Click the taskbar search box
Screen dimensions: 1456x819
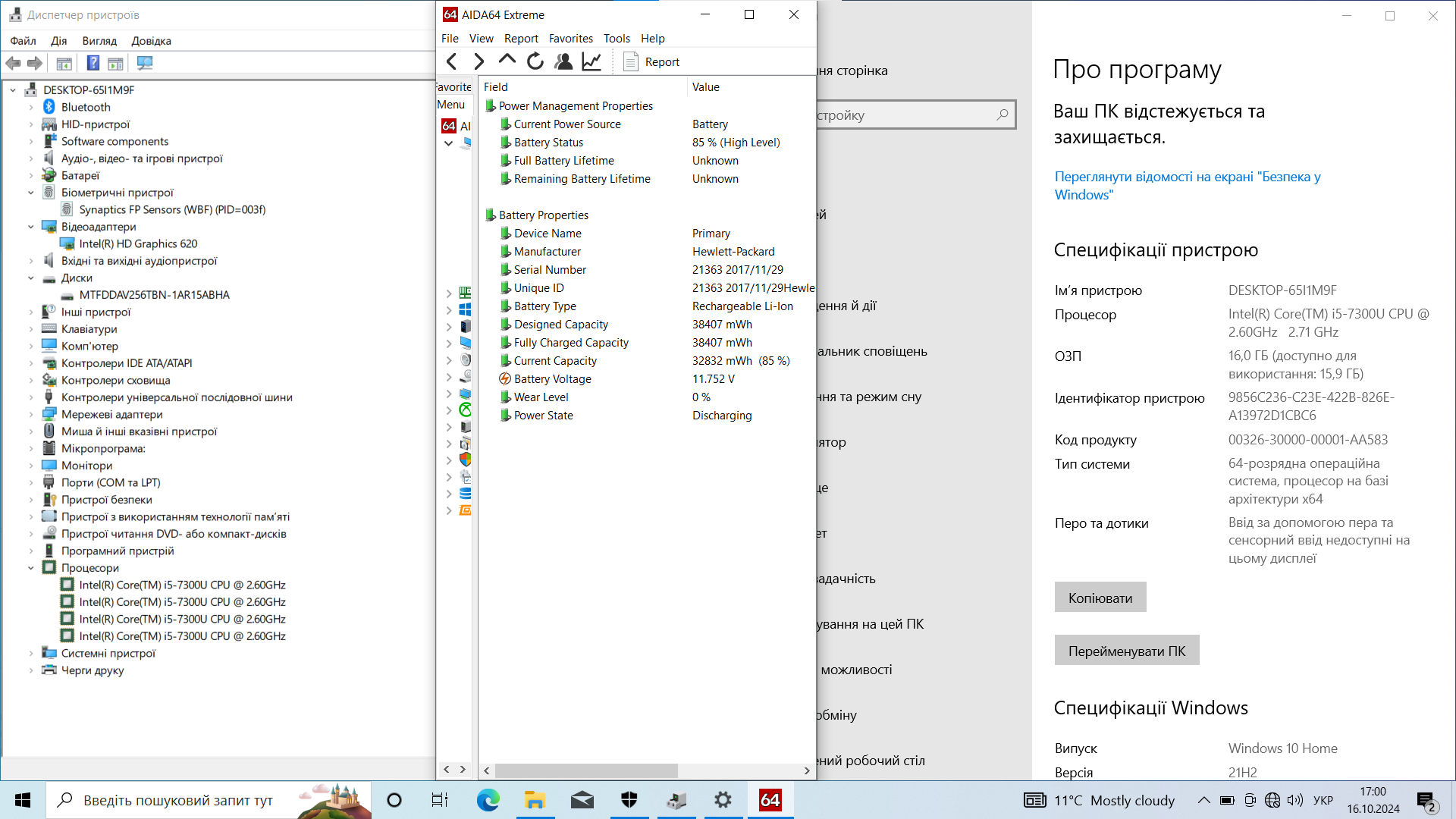tap(209, 800)
